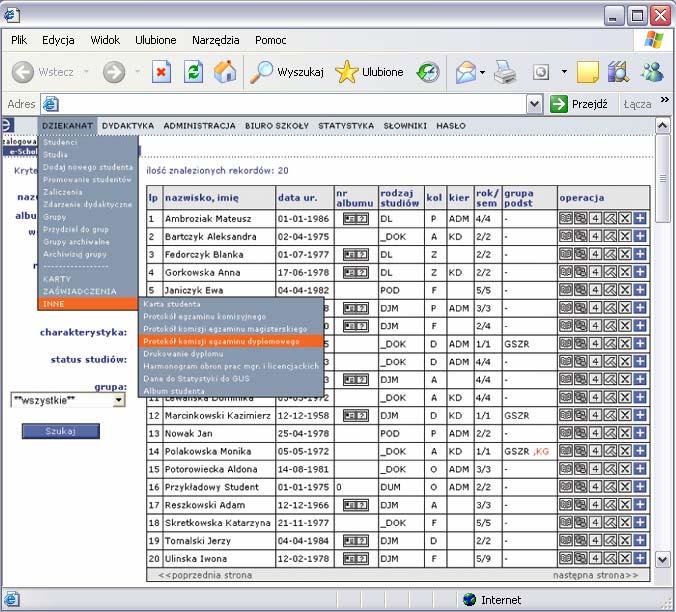
Task: Refresh the page with the green arrows icon
Action: pyautogui.click(x=193, y=72)
